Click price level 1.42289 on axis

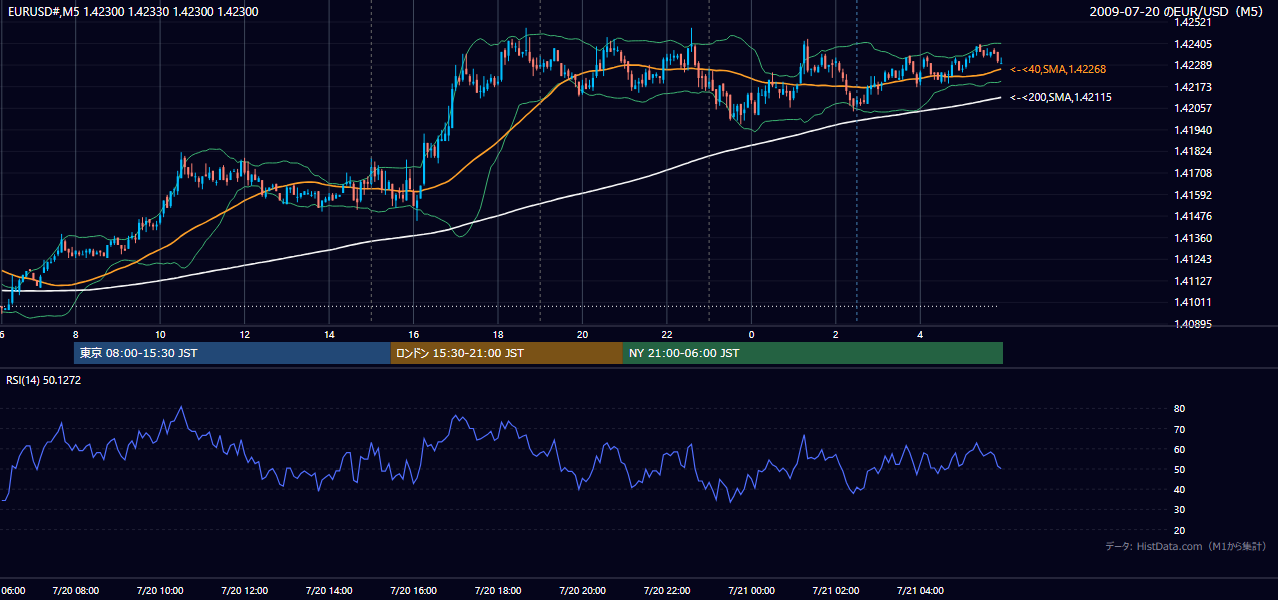[x=1193, y=65]
